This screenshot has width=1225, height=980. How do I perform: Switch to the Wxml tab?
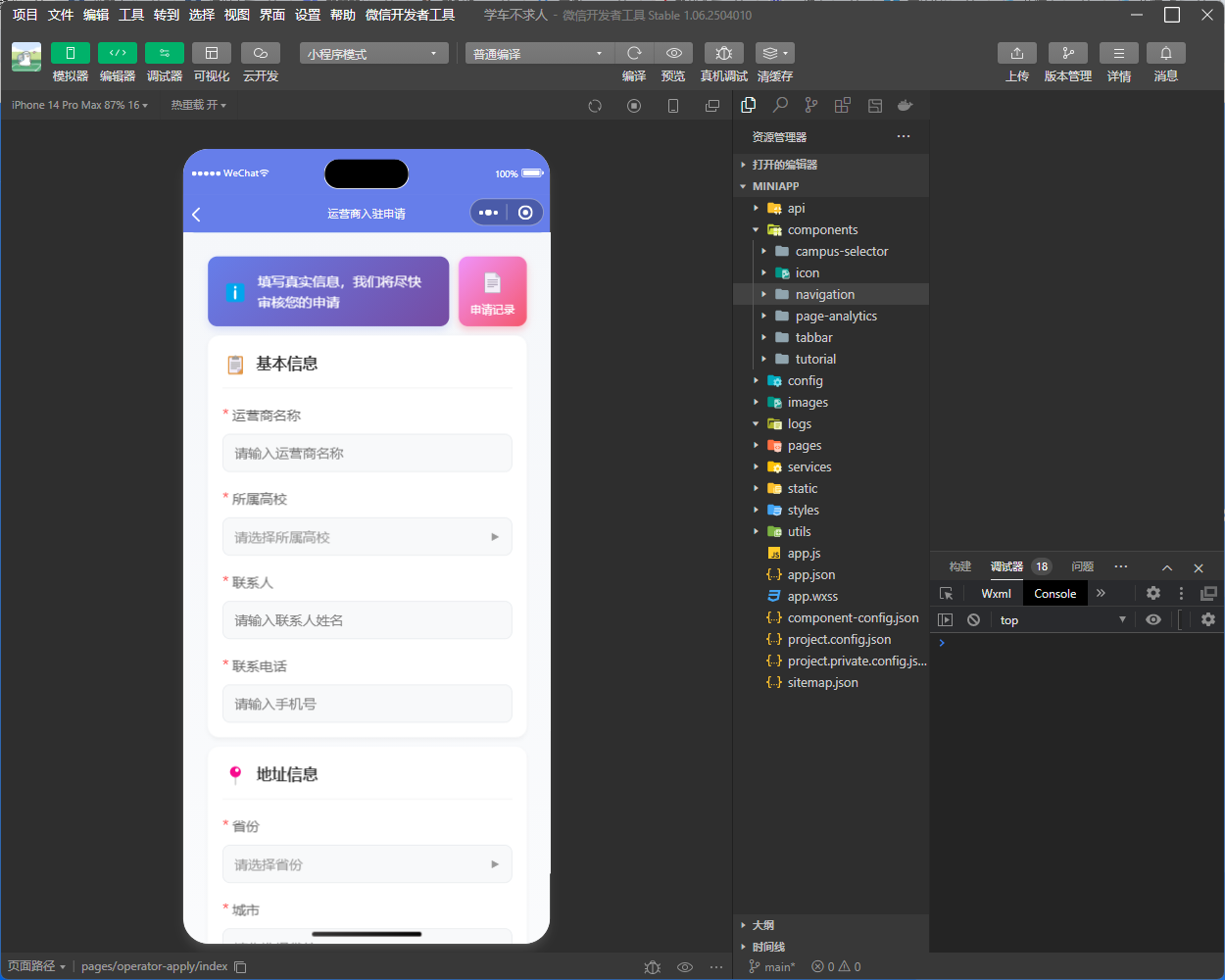[995, 593]
